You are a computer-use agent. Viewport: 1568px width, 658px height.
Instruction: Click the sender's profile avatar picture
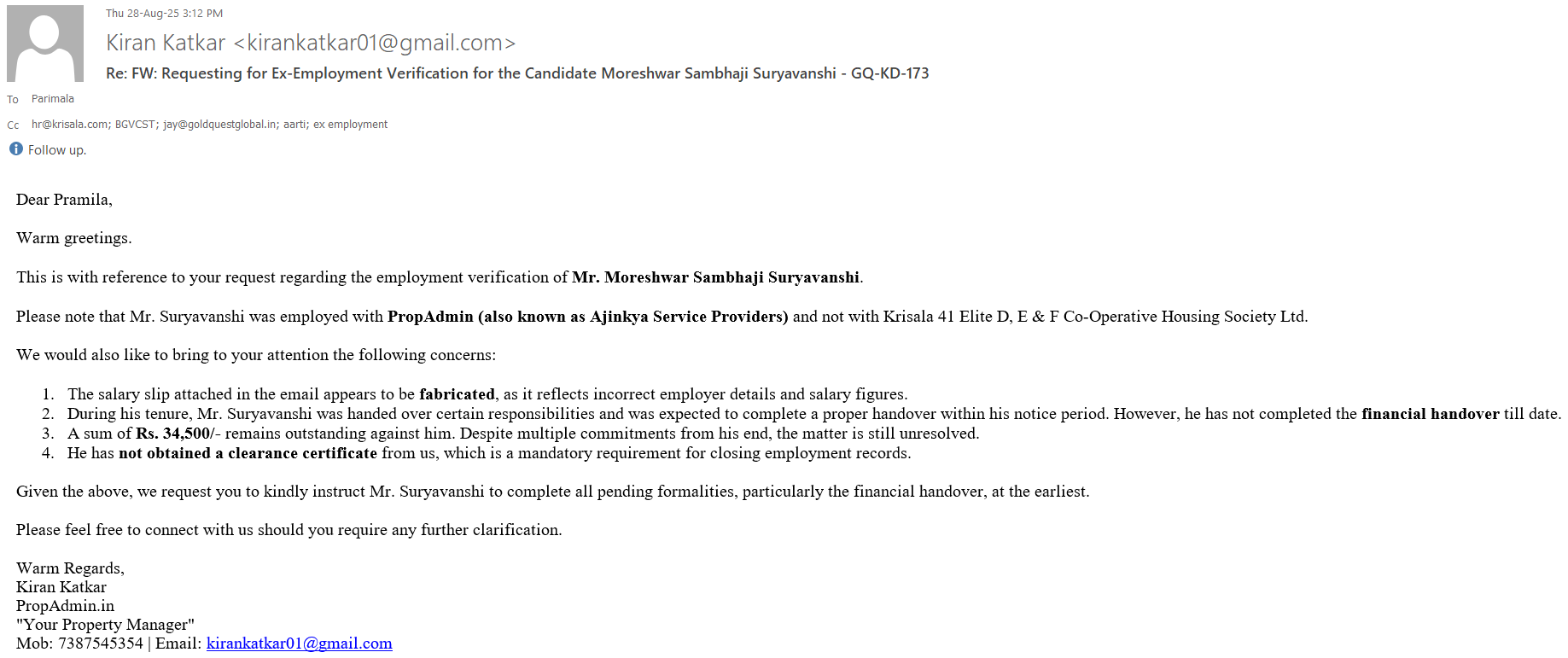pos(45,44)
